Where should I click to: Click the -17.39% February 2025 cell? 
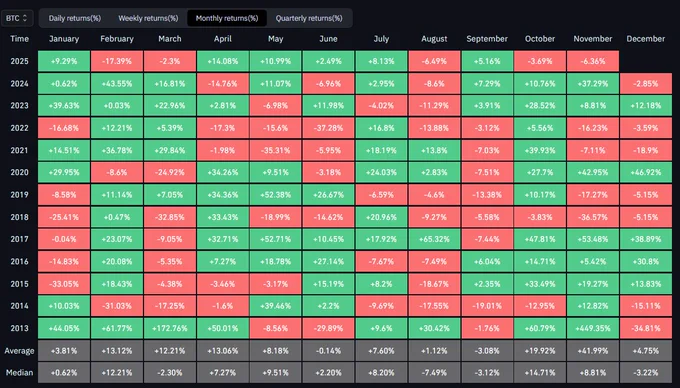pyautogui.click(x=117, y=61)
